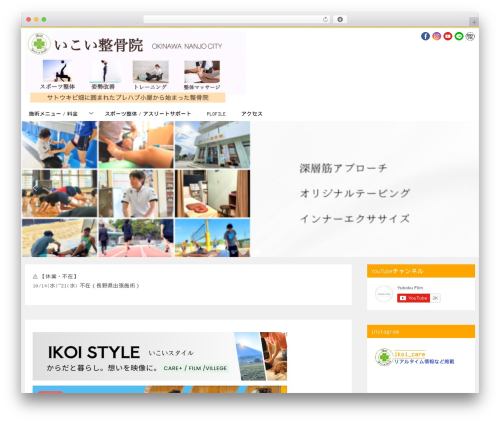Viewport: 500px width, 423px height.
Task: Open the Instagram social icon
Action: pos(436,36)
